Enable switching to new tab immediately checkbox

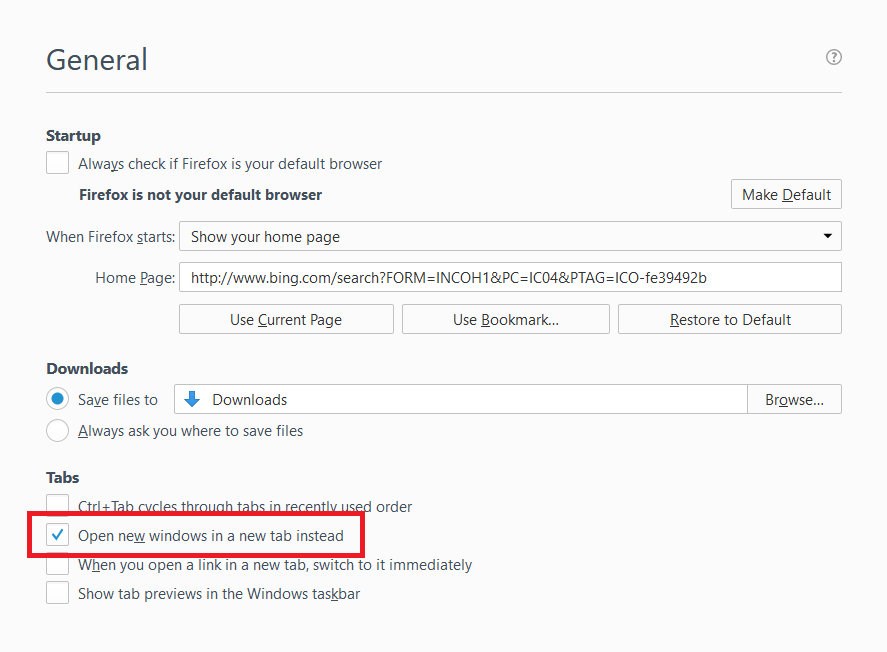tap(58, 565)
